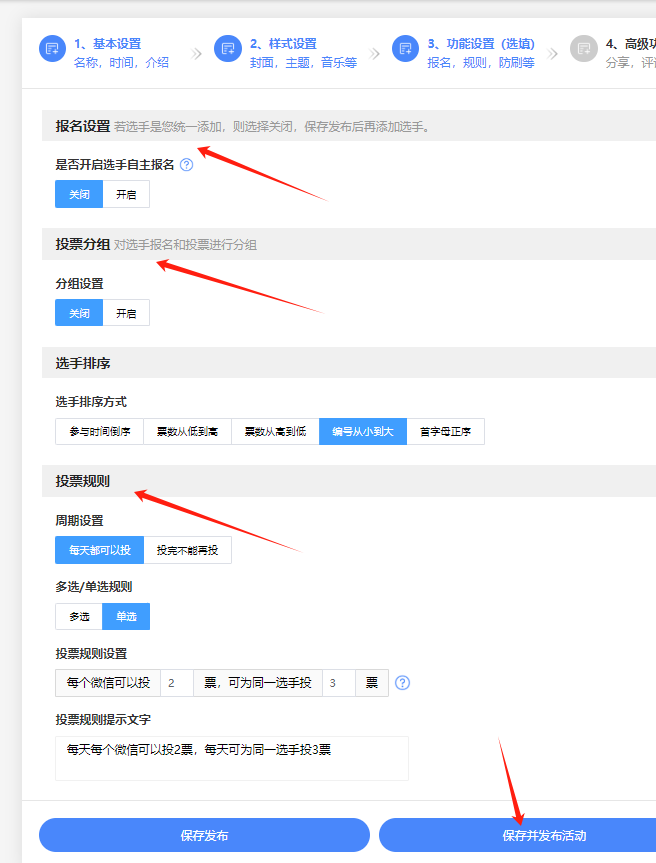The height and width of the screenshot is (863, 656).
Task: Sort contestants by 票数从低到高
Action: (x=187, y=431)
